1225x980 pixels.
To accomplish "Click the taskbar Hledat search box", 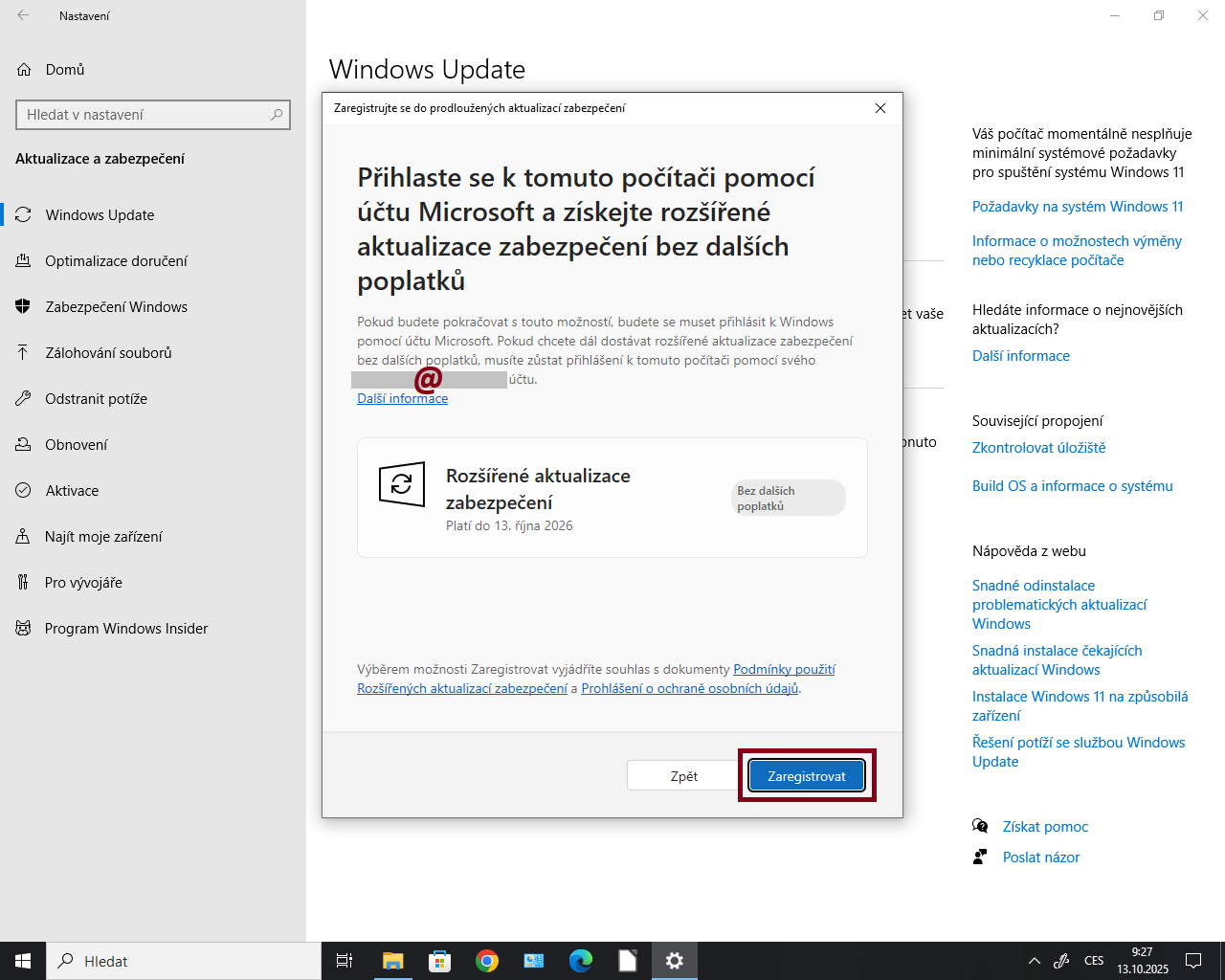I will pyautogui.click(x=184, y=961).
